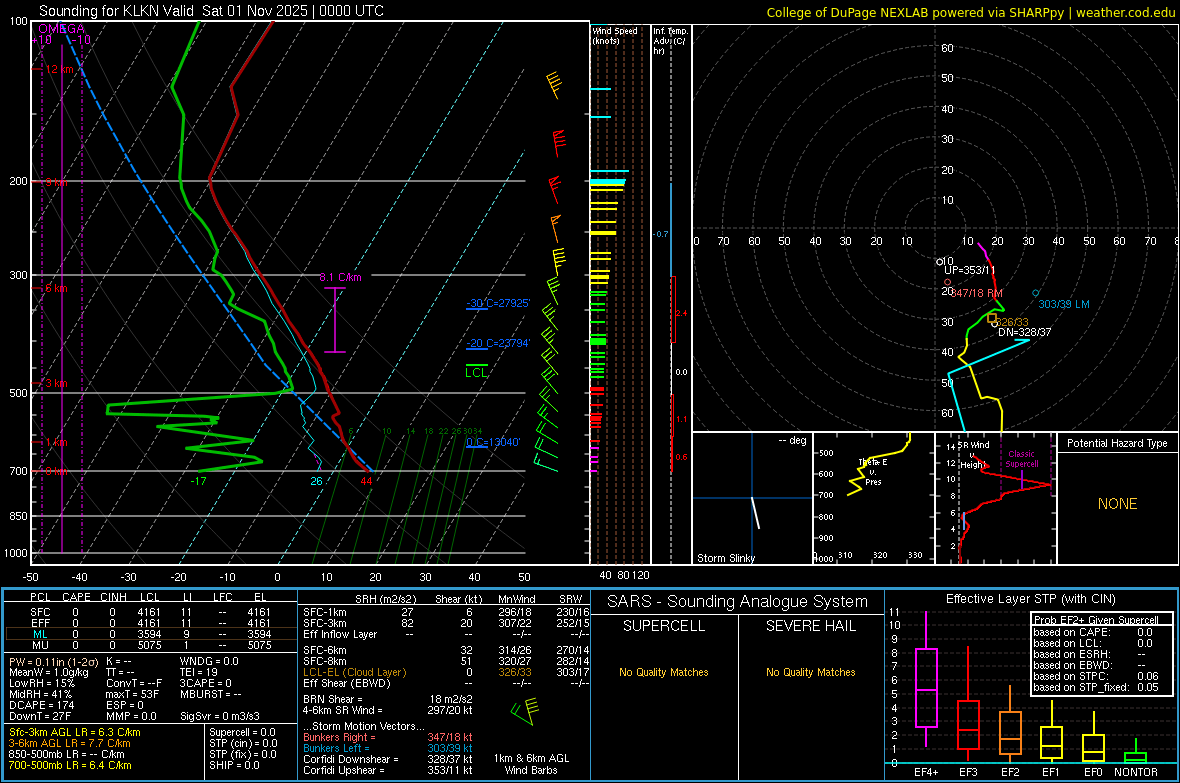Click the Effective Layer STP chart title
This screenshot has height=783, width=1180.
(x=1030, y=599)
